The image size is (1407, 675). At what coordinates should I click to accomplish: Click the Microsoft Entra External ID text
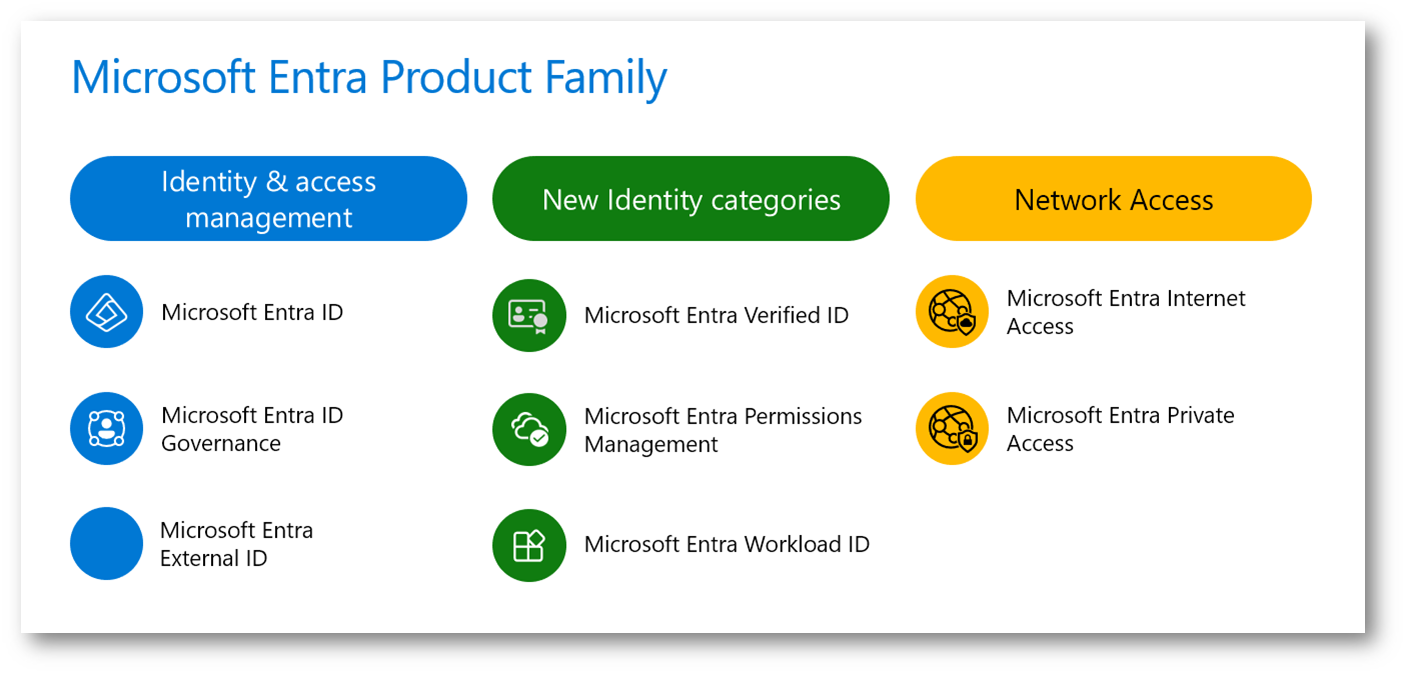(237, 544)
